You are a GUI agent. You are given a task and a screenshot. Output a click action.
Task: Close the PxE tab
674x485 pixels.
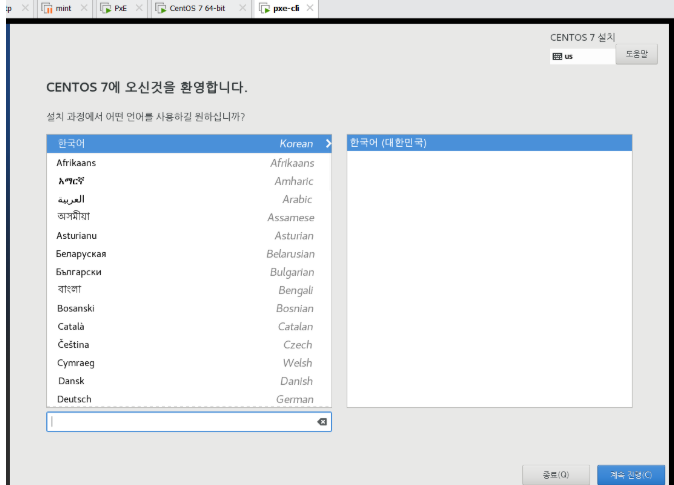139,8
